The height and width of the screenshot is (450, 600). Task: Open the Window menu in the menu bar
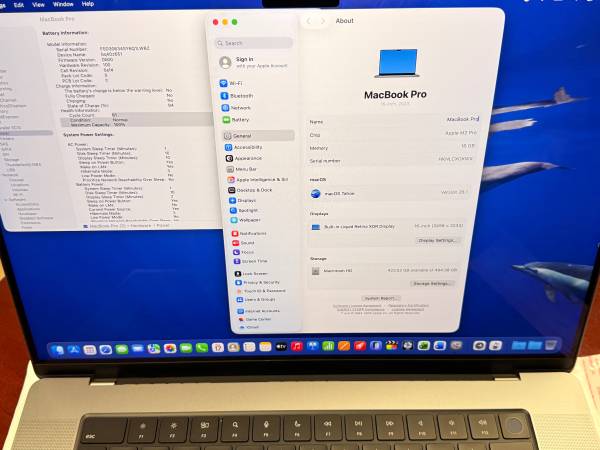pos(62,4)
